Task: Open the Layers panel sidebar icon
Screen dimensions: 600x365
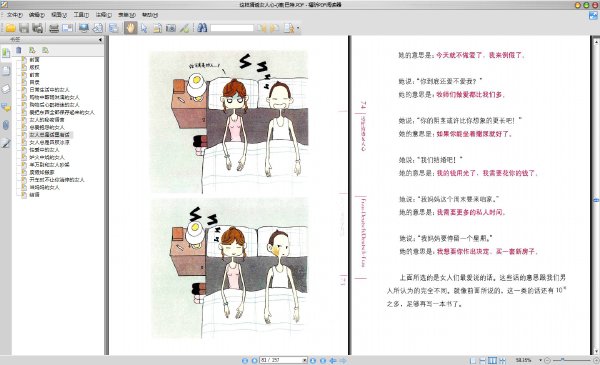Action: click(x=6, y=89)
